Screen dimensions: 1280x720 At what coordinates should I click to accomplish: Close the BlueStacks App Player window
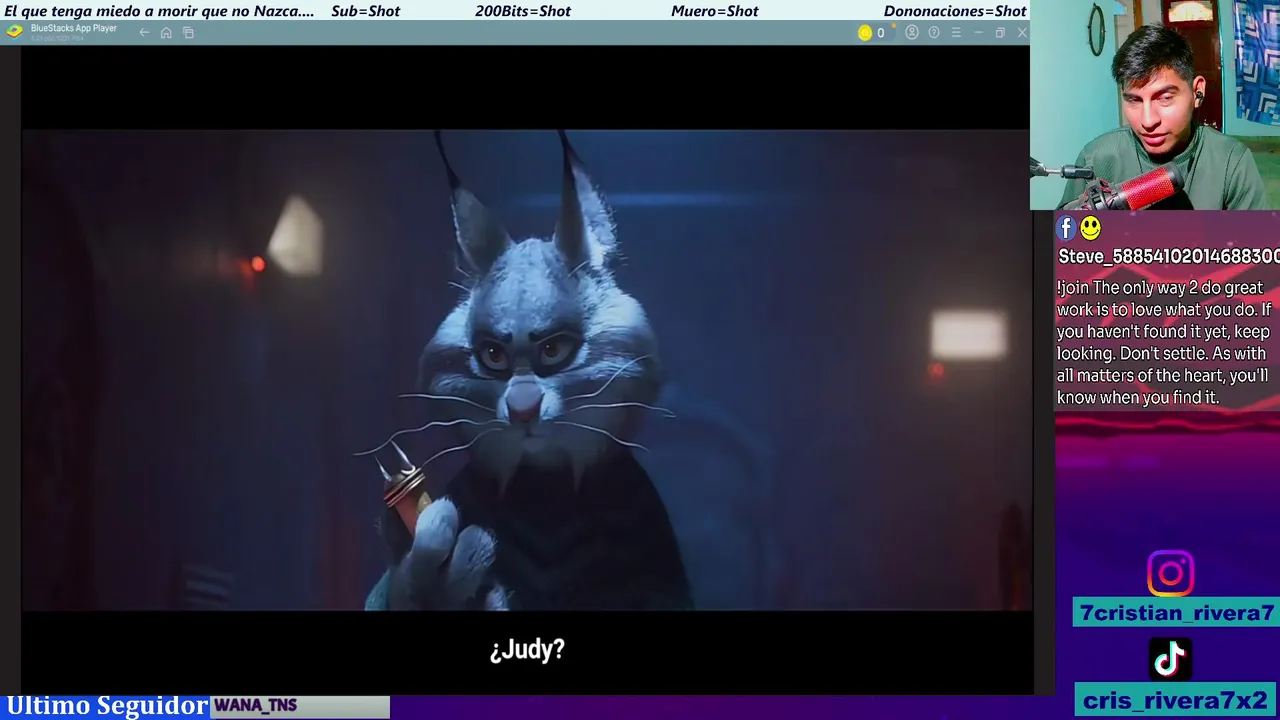(1022, 33)
